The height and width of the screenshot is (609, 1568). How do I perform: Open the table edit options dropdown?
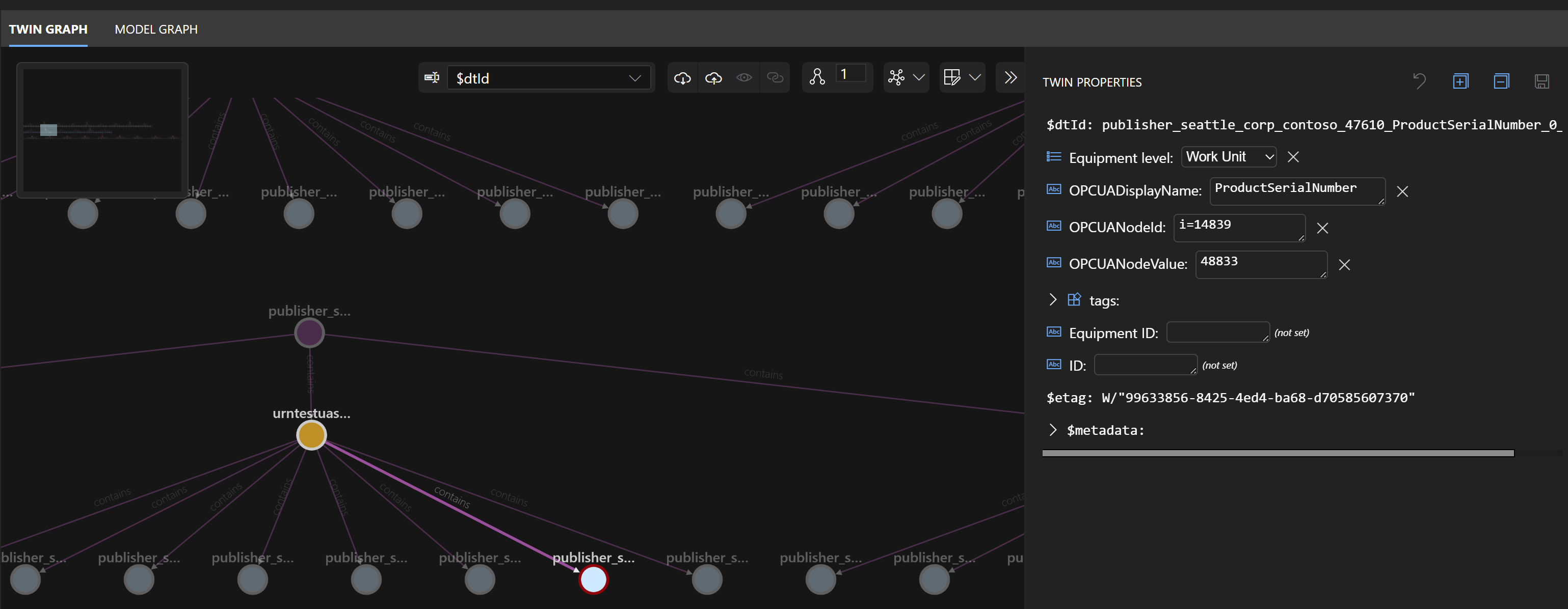(962, 77)
